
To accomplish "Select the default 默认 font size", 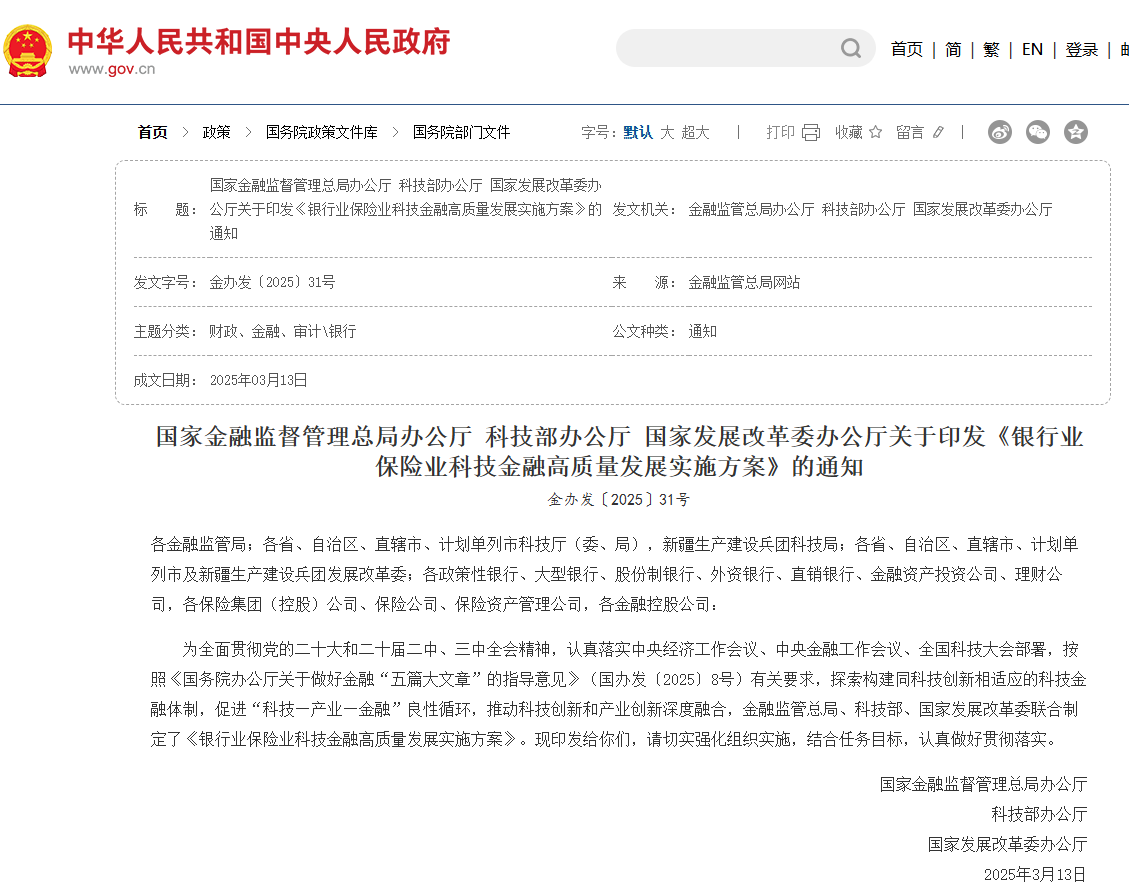I will pos(638,131).
